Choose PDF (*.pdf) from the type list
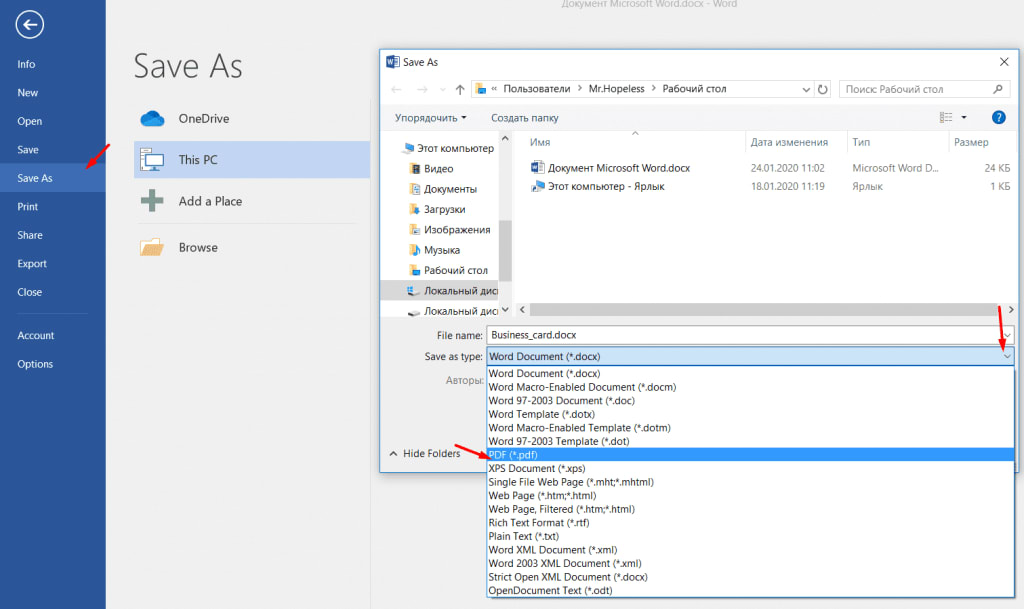The width and height of the screenshot is (1024, 609). [x=750, y=455]
